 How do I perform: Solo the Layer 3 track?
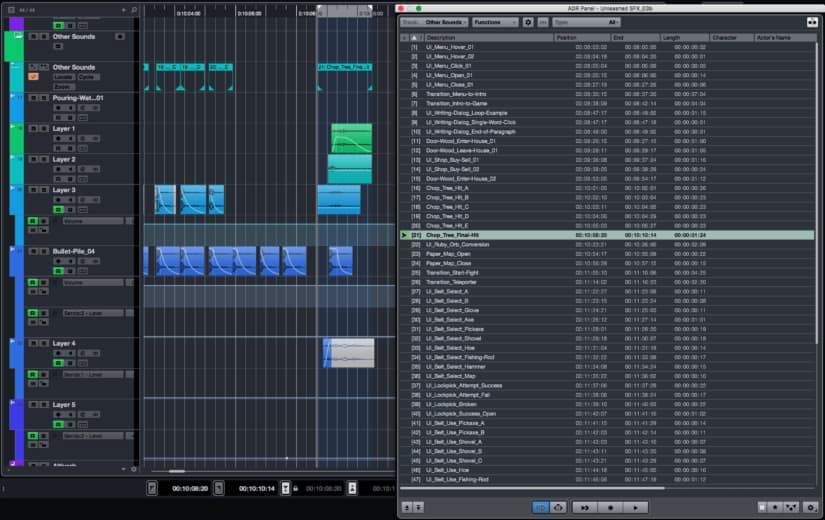(x=44, y=189)
